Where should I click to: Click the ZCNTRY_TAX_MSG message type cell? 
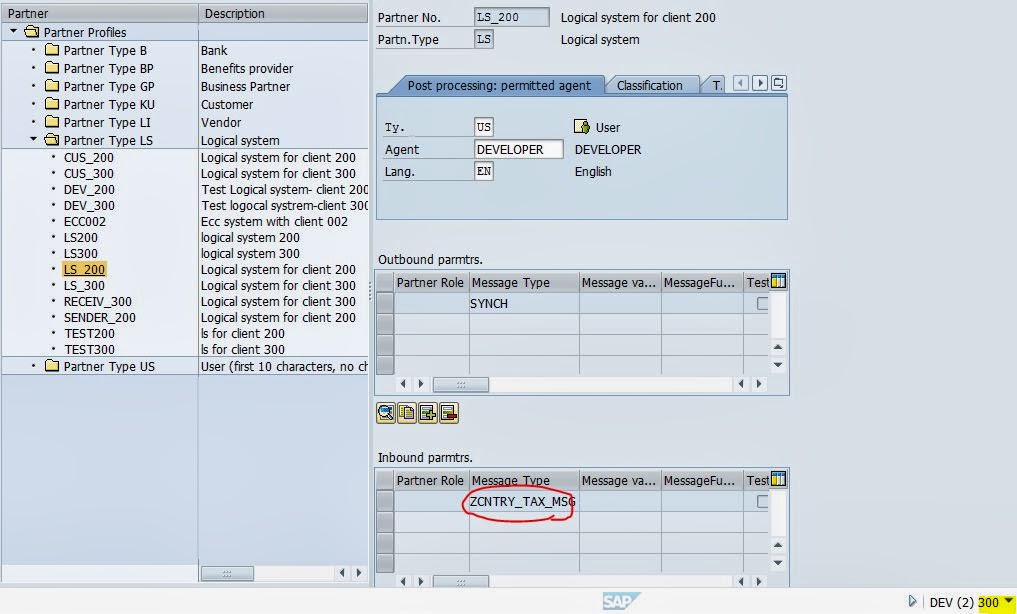(524, 501)
